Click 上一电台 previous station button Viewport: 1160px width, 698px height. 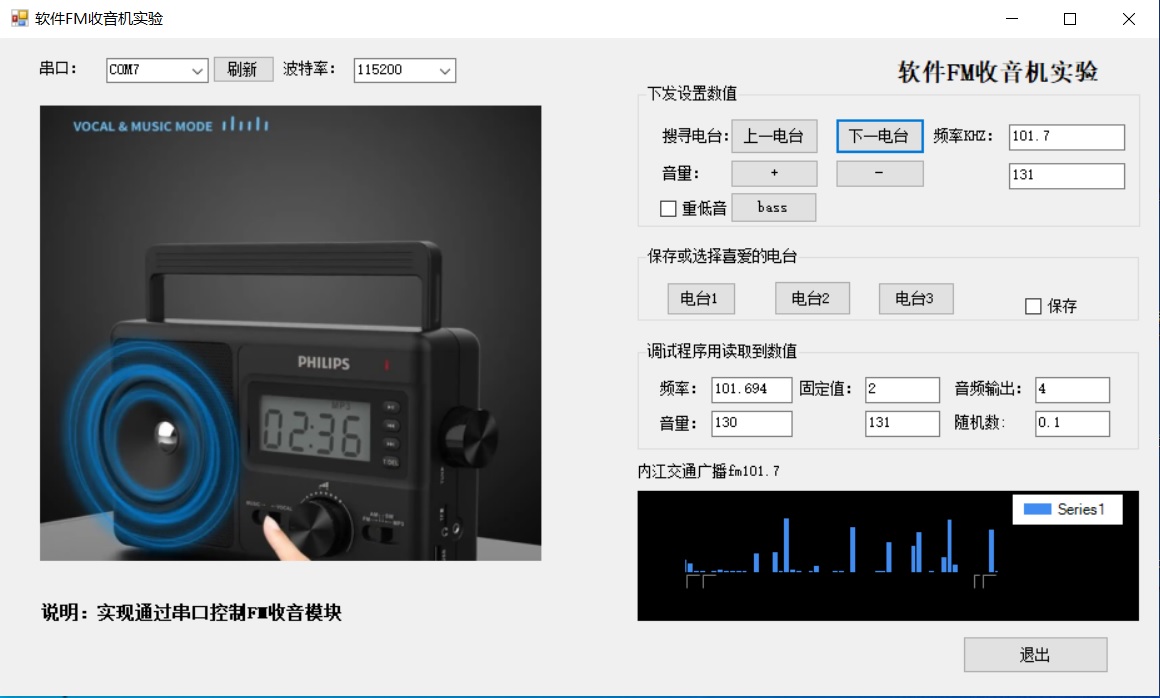[774, 136]
